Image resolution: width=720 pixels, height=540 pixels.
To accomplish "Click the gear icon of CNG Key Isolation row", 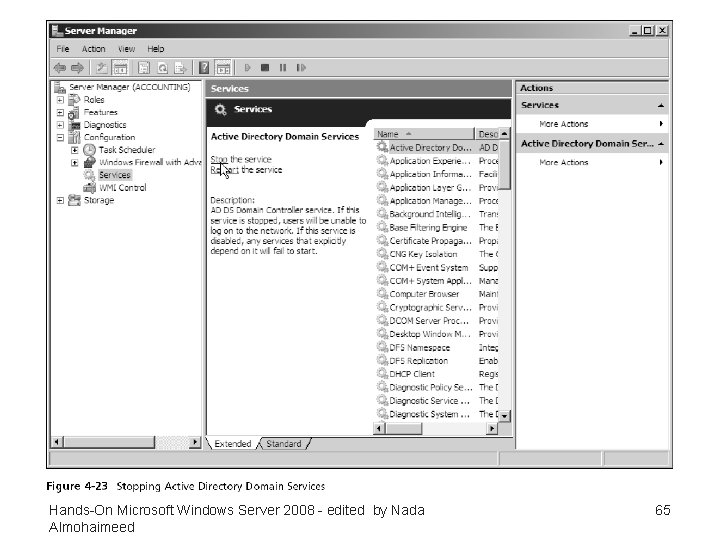I will (x=382, y=253).
